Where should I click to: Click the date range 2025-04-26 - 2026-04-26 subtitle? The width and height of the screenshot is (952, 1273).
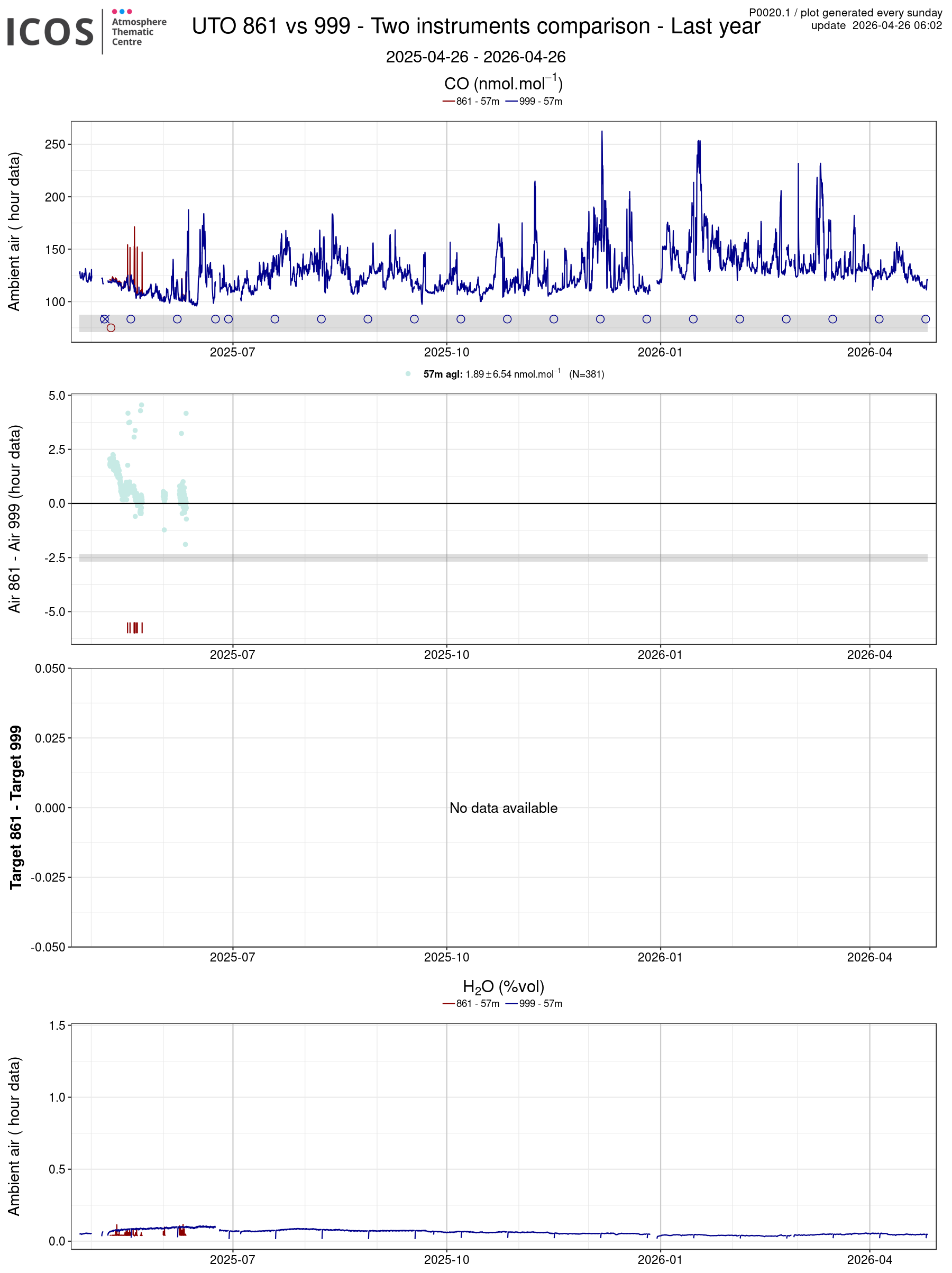click(475, 57)
